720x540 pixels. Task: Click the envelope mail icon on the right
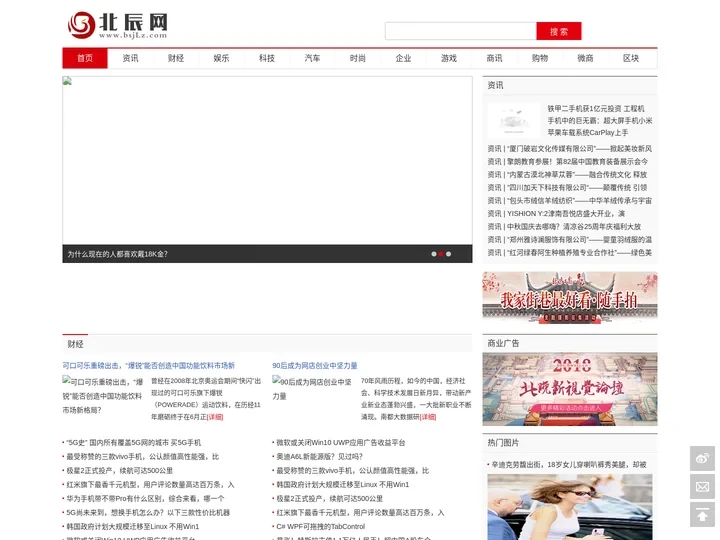tap(702, 486)
